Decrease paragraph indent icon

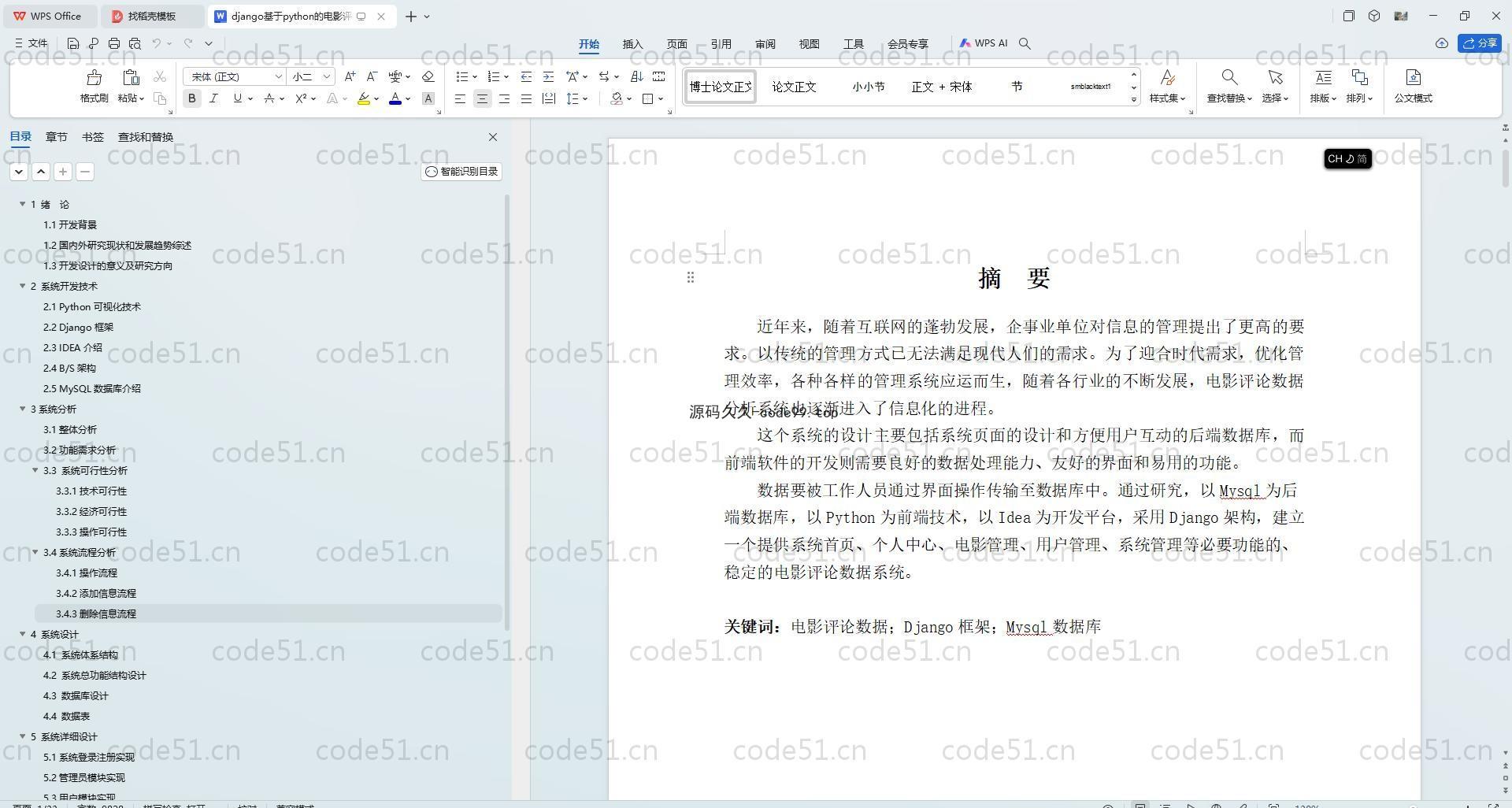(526, 76)
